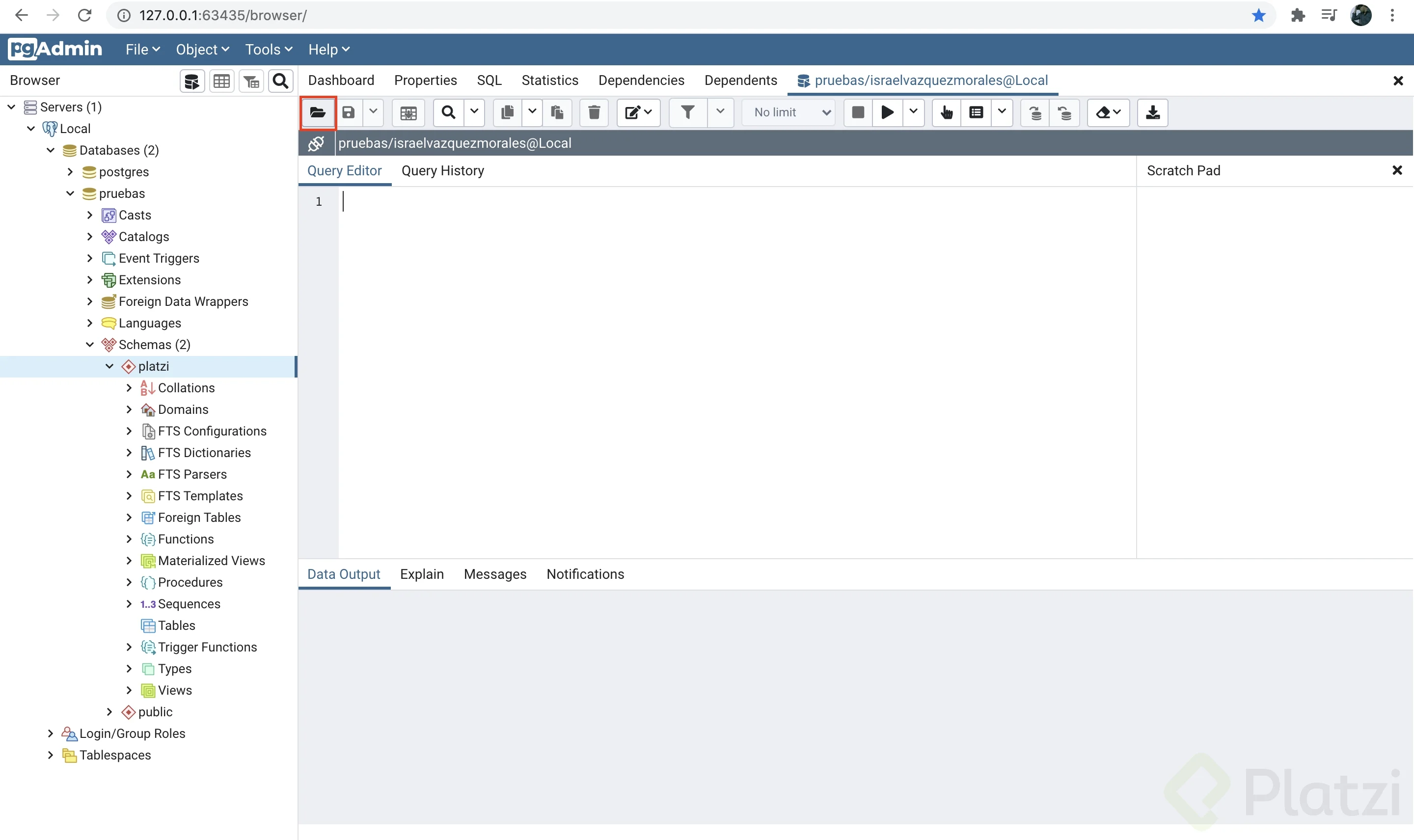This screenshot has width=1414, height=840.
Task: Click the Copy icon in toolbar
Action: click(x=507, y=112)
